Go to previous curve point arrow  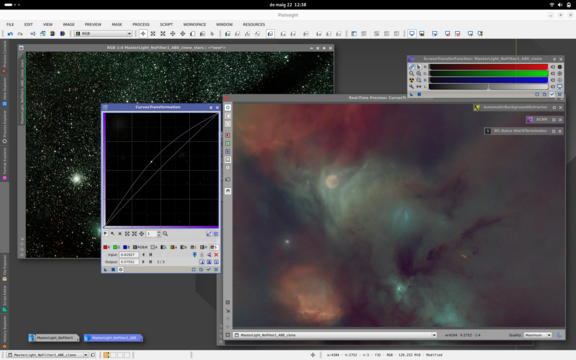(143, 255)
